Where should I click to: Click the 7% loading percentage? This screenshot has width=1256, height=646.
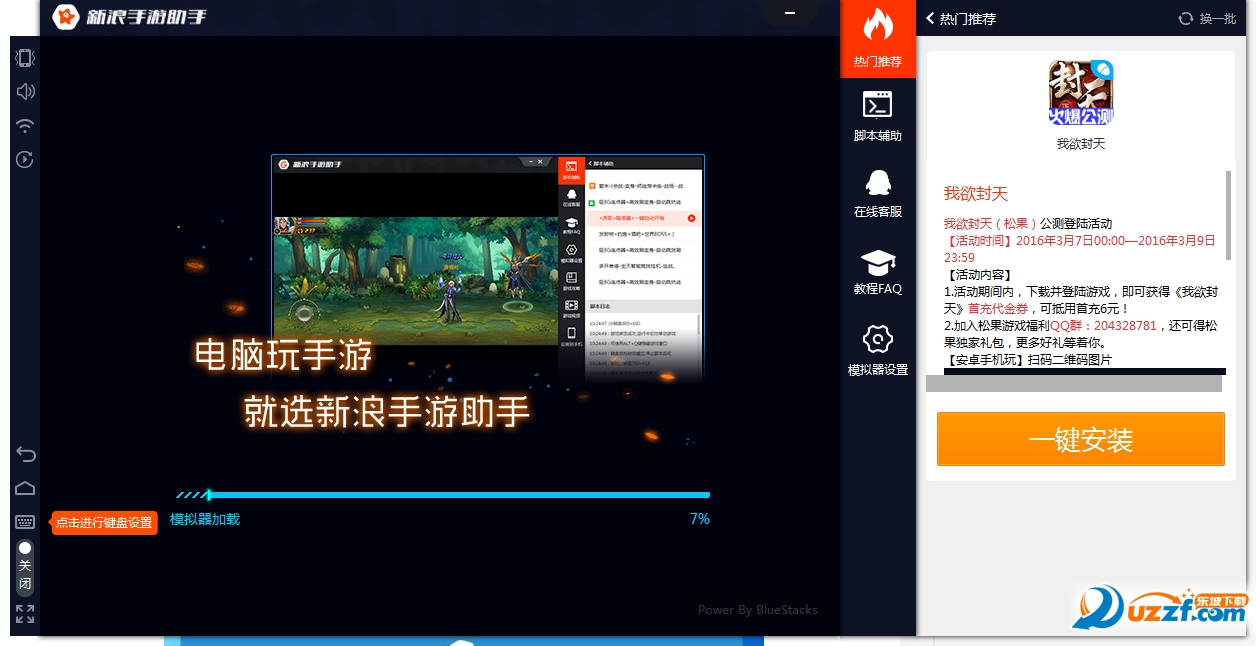point(700,519)
